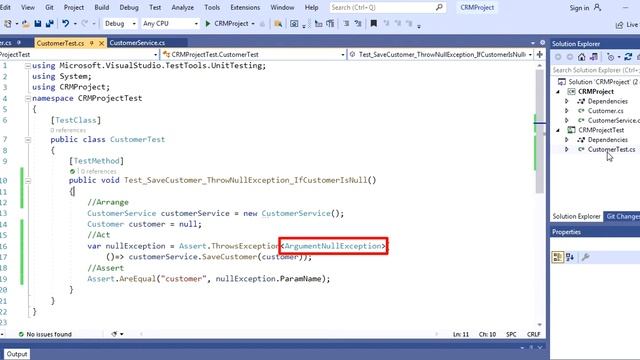Click the split editor plus icon

[x=540, y=54]
